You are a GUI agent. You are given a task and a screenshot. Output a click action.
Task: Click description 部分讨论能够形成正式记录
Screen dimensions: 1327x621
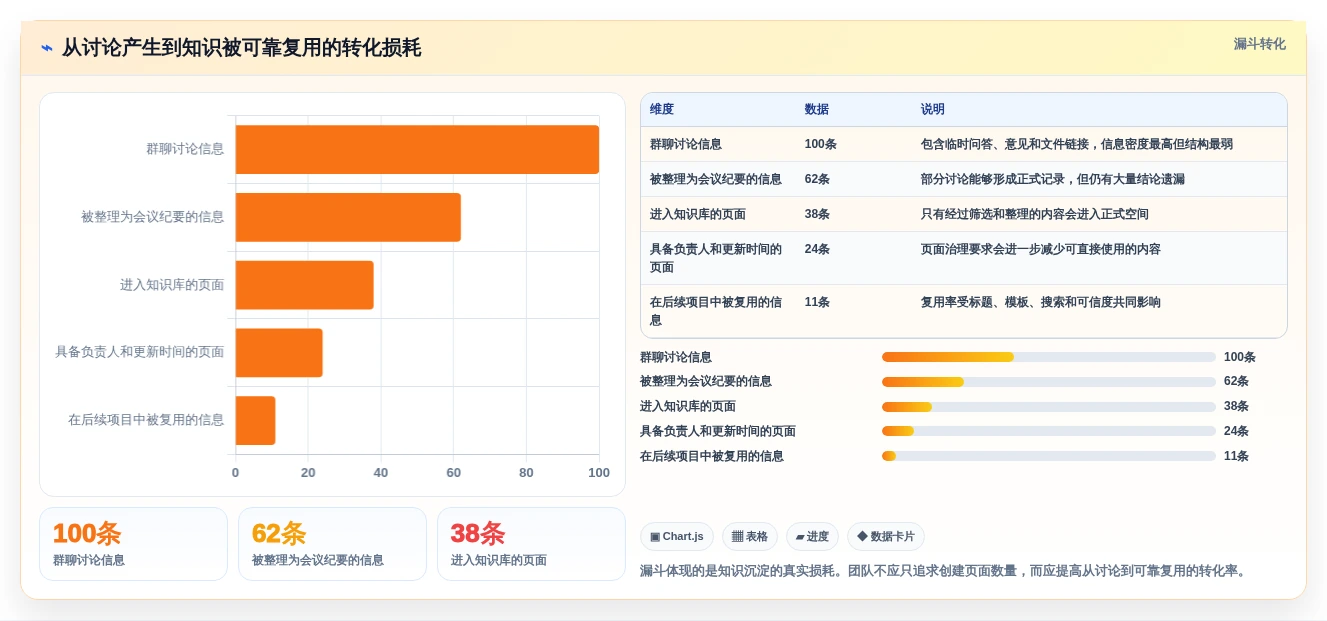pyautogui.click(x=1053, y=179)
